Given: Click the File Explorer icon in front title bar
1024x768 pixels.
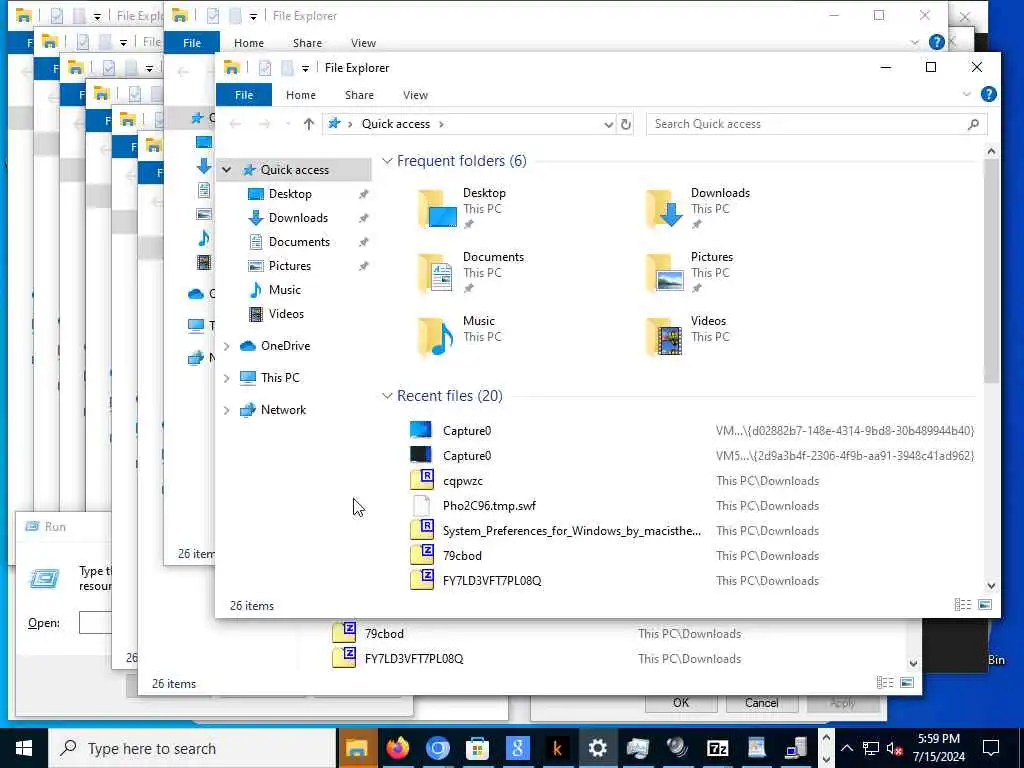Looking at the screenshot, I should pyautogui.click(x=231, y=68).
